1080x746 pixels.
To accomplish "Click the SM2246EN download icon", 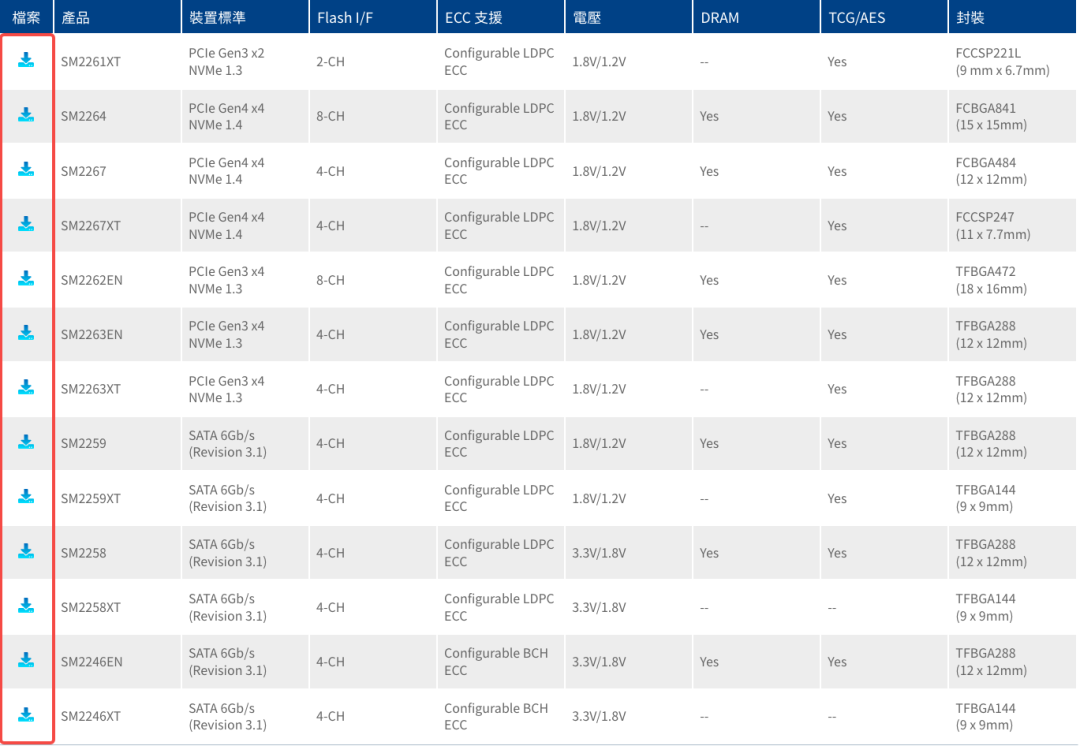I will (x=26, y=660).
